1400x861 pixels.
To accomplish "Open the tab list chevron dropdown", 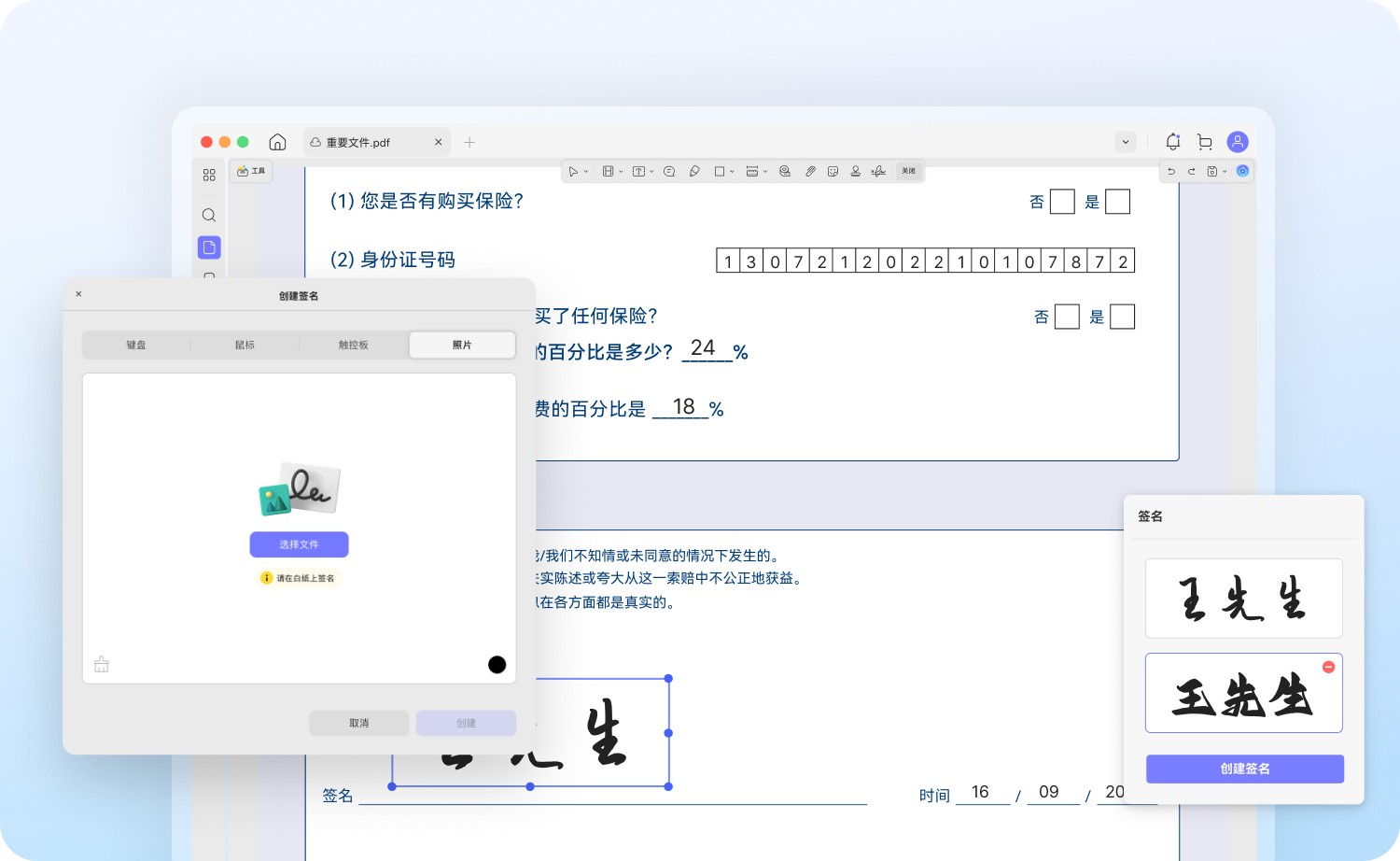I will tap(1126, 142).
